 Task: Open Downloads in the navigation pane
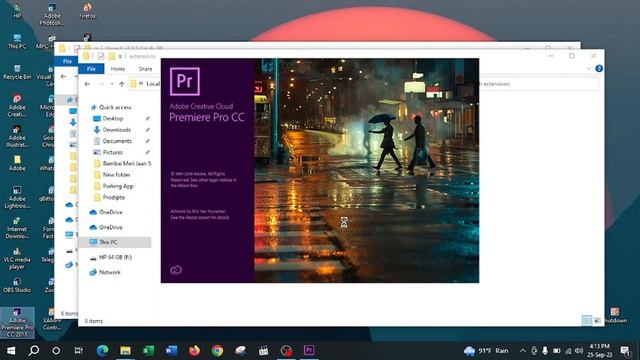tap(117, 130)
